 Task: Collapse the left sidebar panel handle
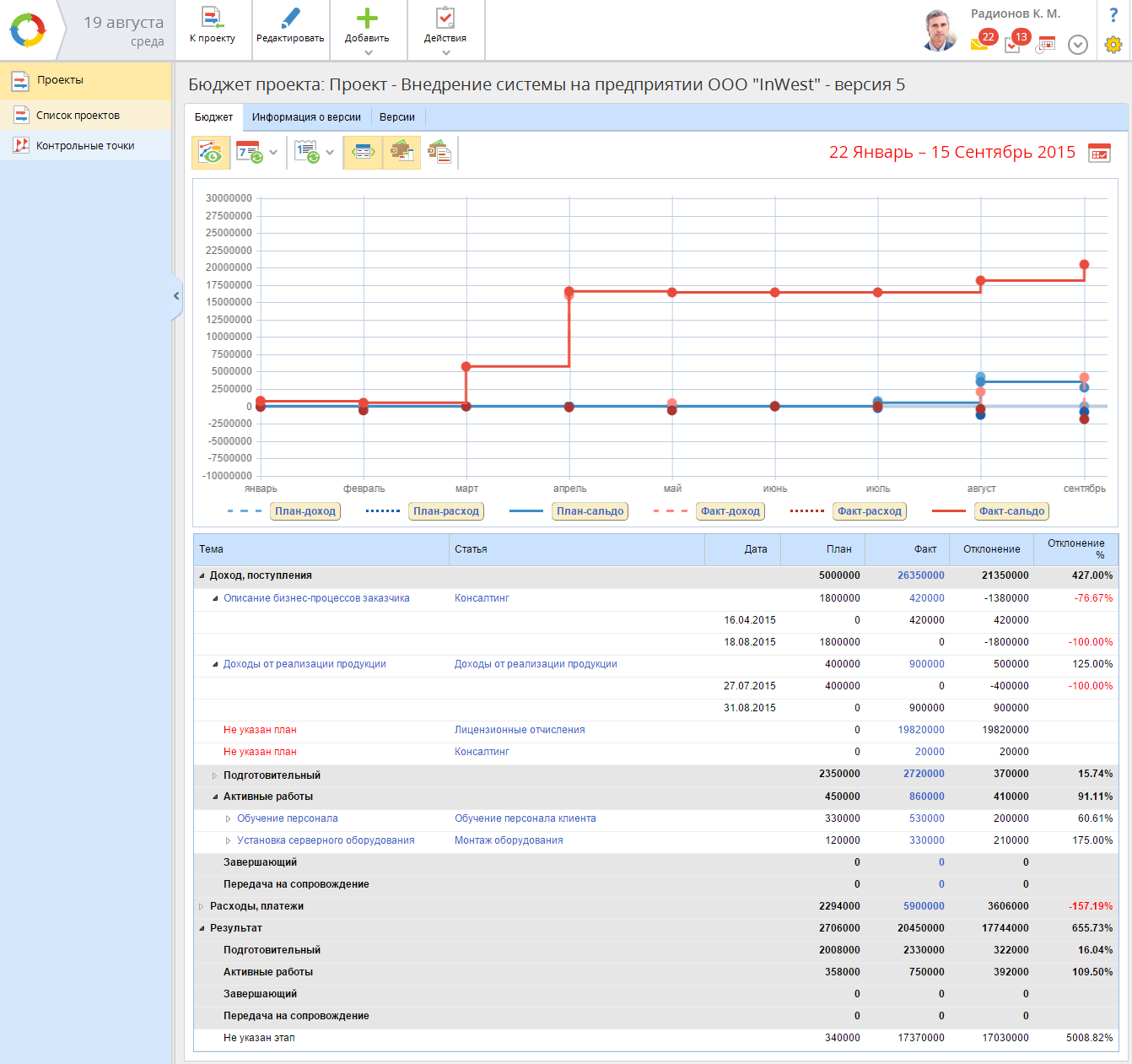[x=176, y=296]
